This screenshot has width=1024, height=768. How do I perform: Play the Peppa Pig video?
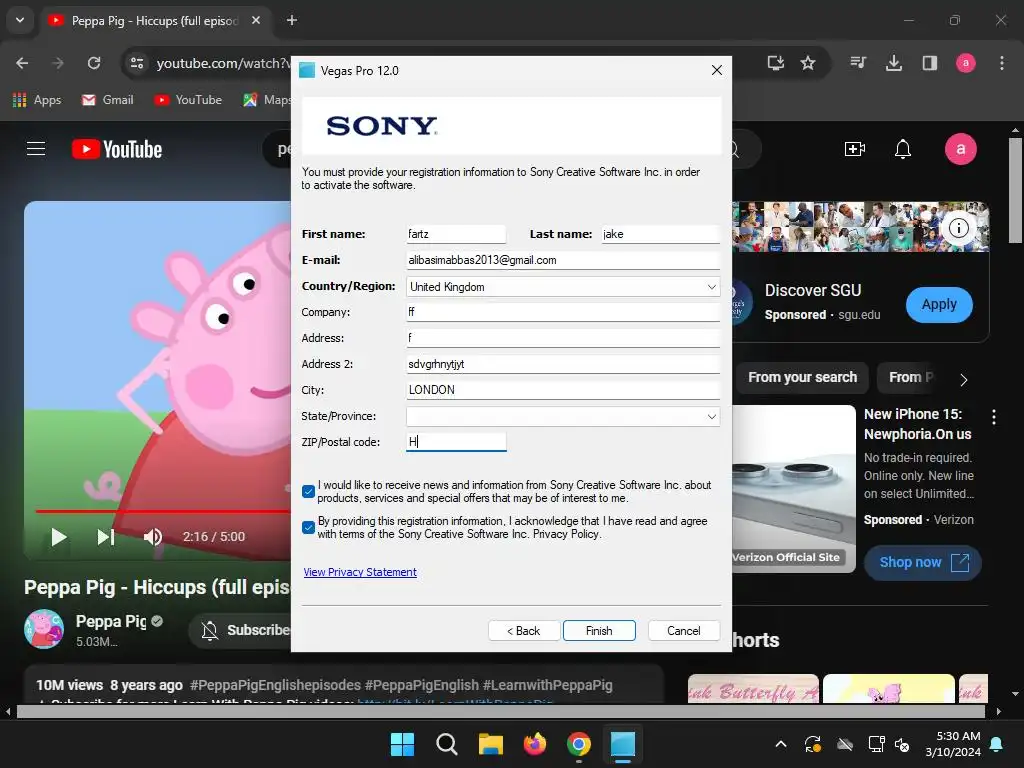point(59,537)
